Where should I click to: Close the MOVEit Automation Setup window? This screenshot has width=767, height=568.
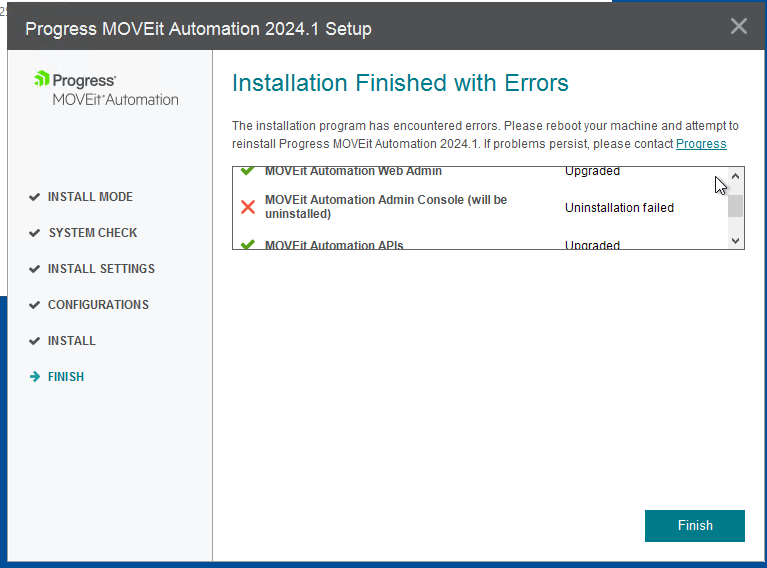[739, 26]
